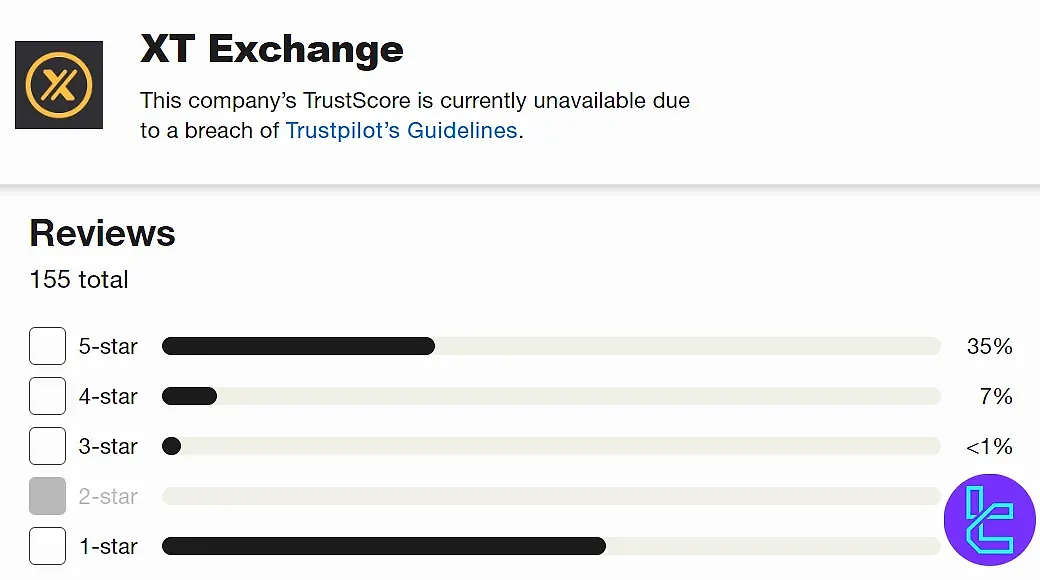The image size is (1040, 580).
Task: Click the purple watermark logo badge
Action: click(x=990, y=520)
